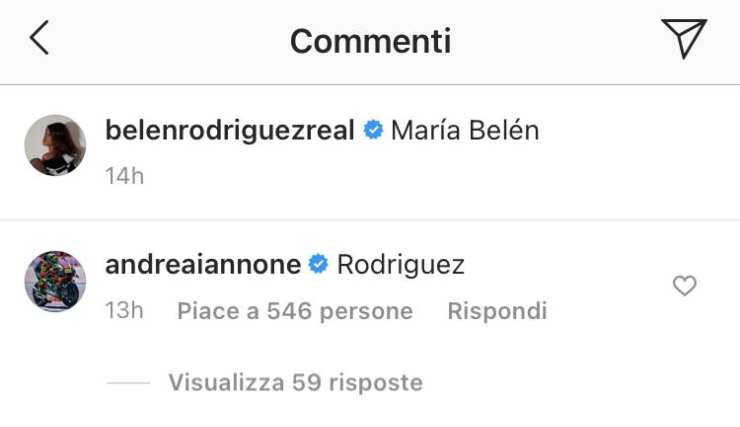Screen dimensions: 740x427
Task: Open belenrodriguezreal's profile picture
Action: coord(55,145)
